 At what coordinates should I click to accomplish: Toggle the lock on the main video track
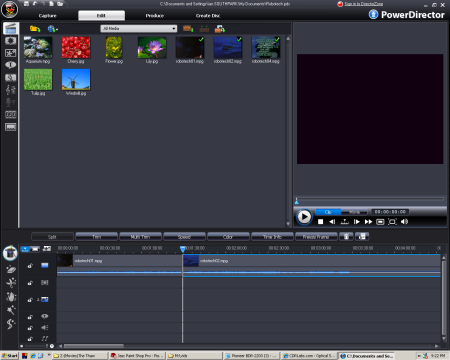pyautogui.click(x=30, y=266)
